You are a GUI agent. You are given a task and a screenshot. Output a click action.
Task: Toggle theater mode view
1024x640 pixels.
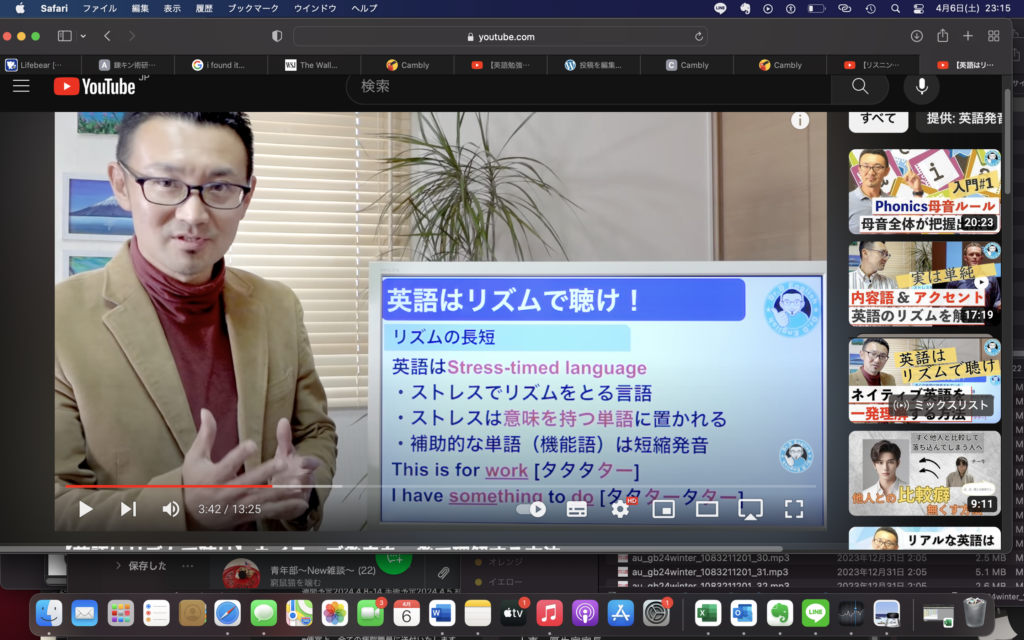707,509
